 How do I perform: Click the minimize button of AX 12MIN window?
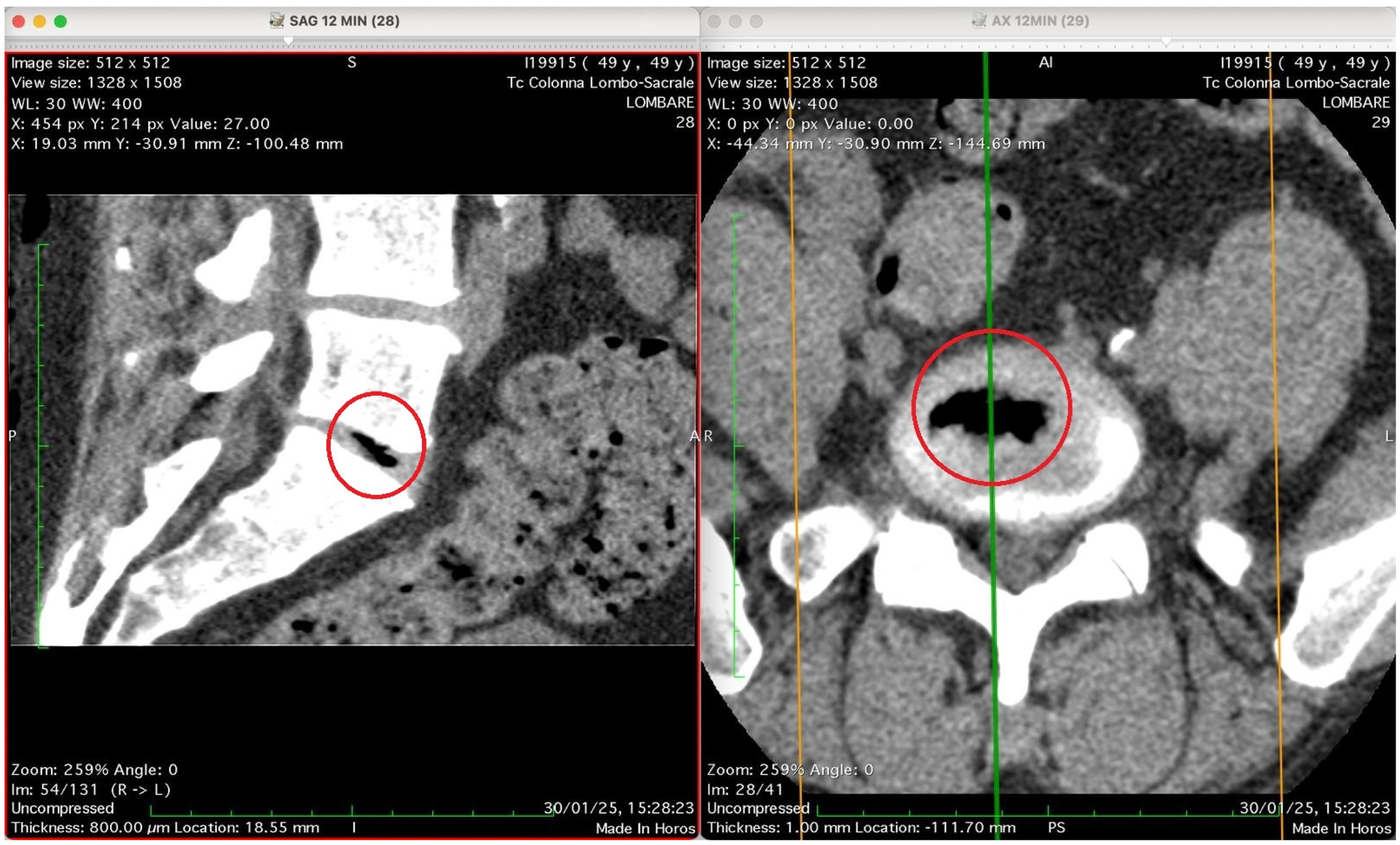point(735,22)
